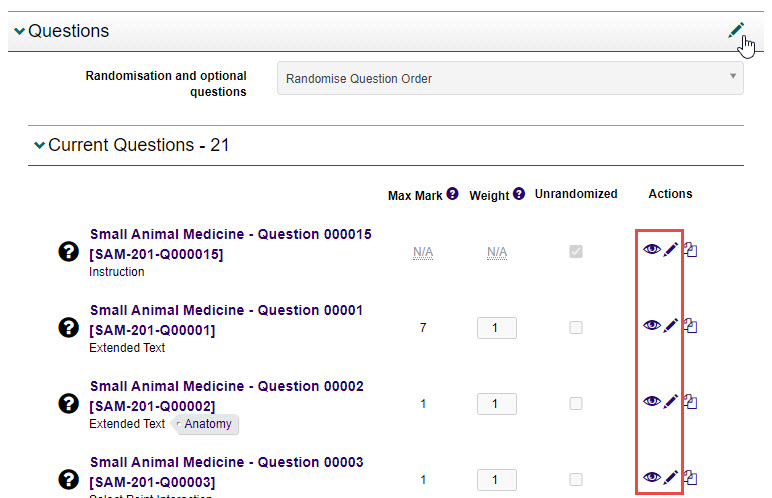The height and width of the screenshot is (498, 772).
Task: Check the Unrandomized box for Question 00003
Action: (576, 479)
